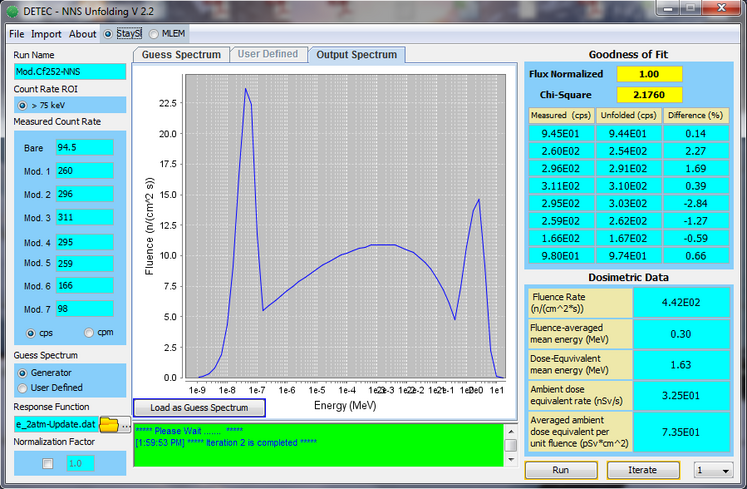This screenshot has width=747, height=489.
Task: Click the Difference (%) column header
Action: click(x=696, y=115)
